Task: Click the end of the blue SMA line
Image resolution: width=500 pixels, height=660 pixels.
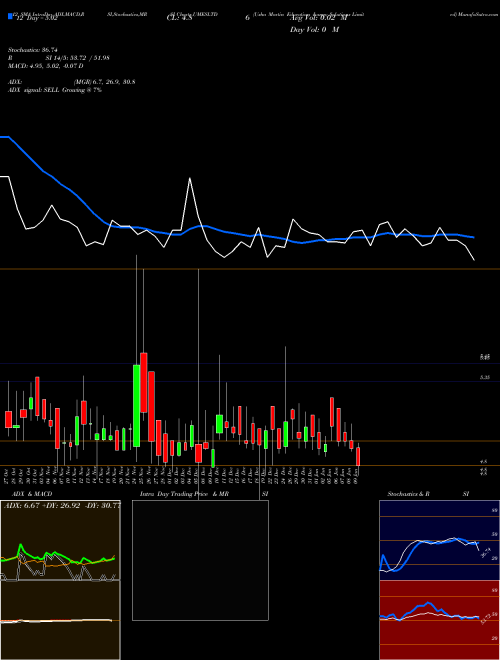Action: [x=474, y=237]
